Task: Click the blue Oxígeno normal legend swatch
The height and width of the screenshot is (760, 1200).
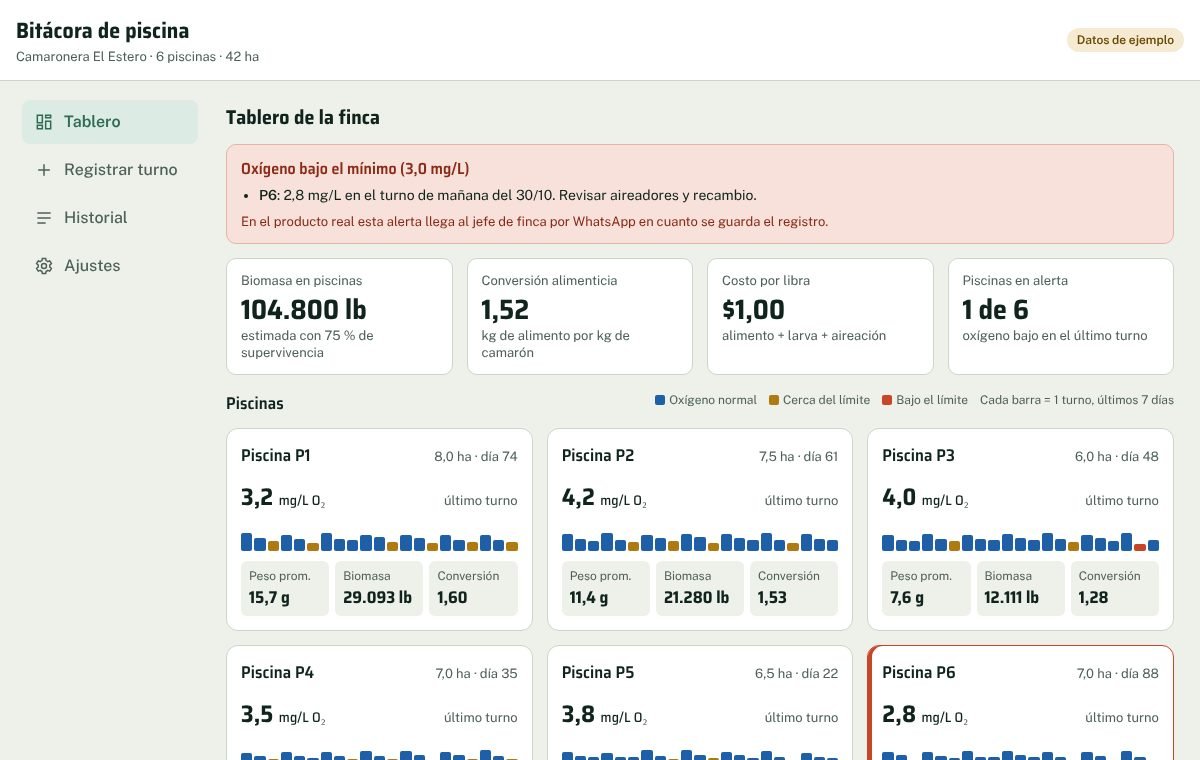Action: pyautogui.click(x=660, y=400)
